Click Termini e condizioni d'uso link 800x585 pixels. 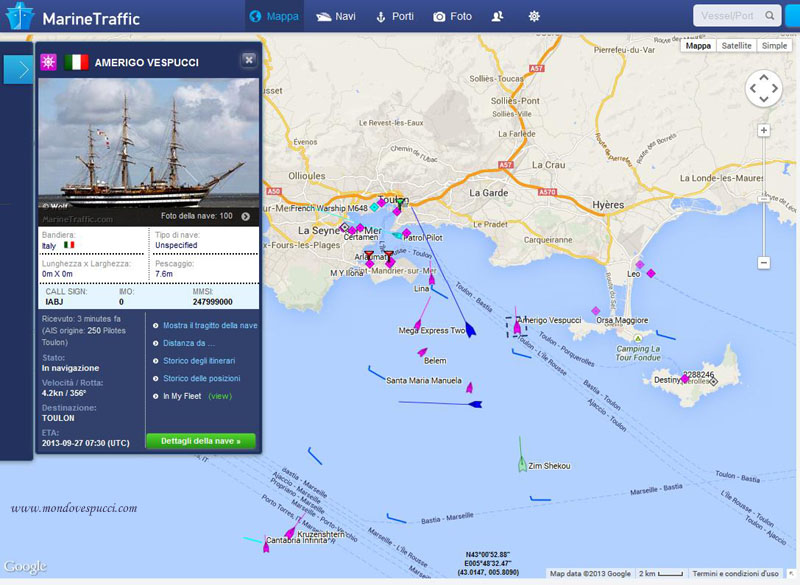tap(735, 574)
